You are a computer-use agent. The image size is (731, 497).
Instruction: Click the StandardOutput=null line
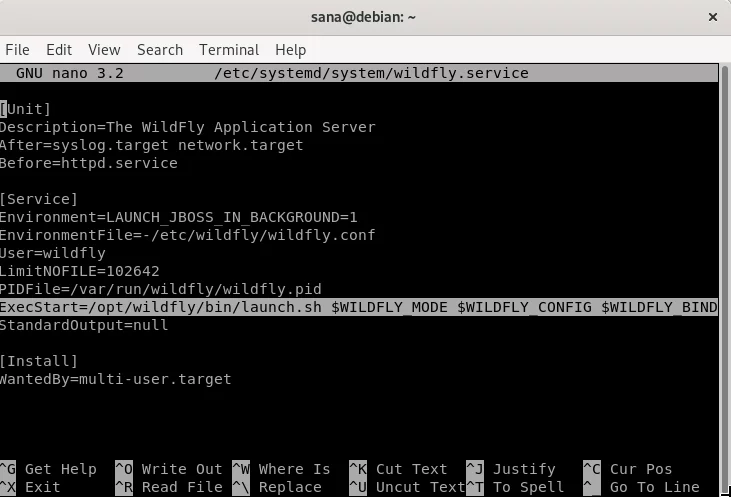84,325
